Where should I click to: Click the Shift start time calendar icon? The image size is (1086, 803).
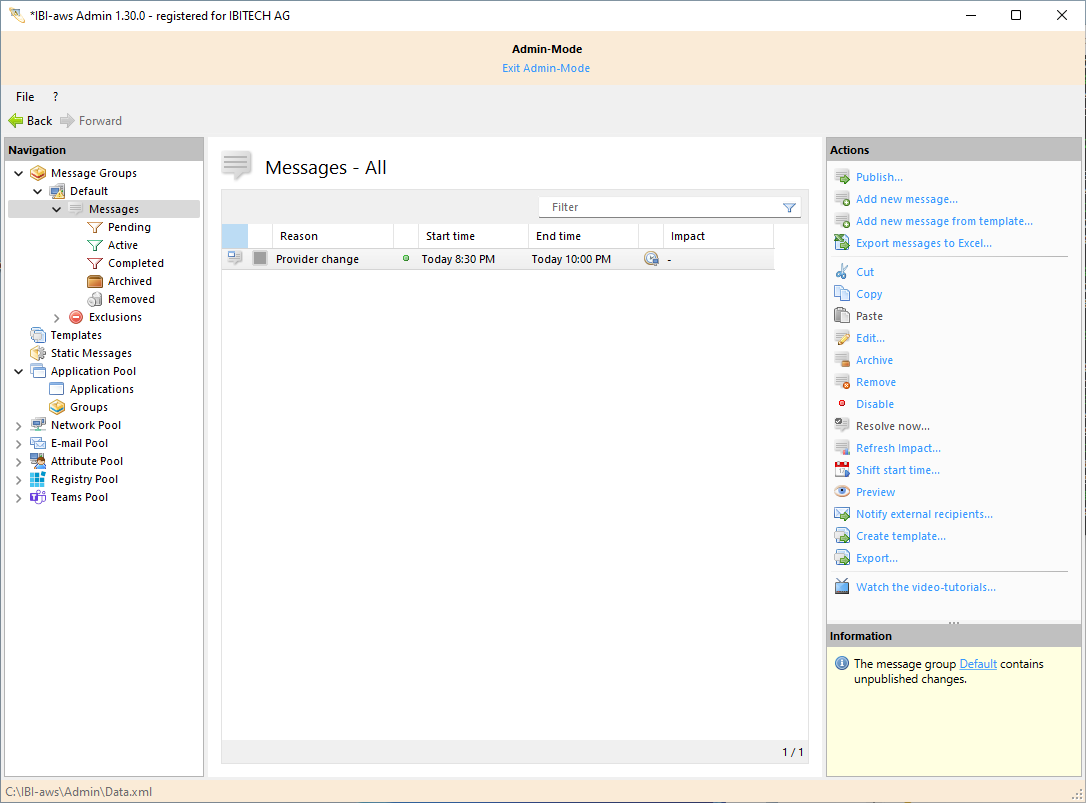[842, 470]
